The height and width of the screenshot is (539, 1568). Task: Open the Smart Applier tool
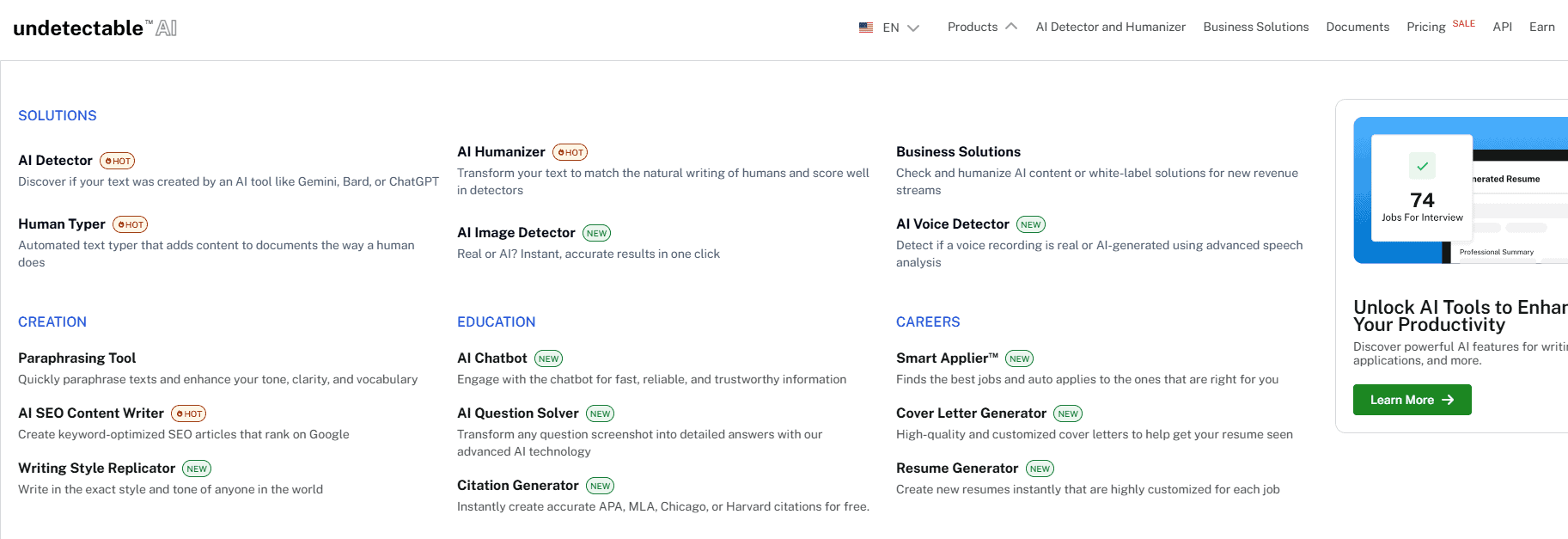click(947, 358)
